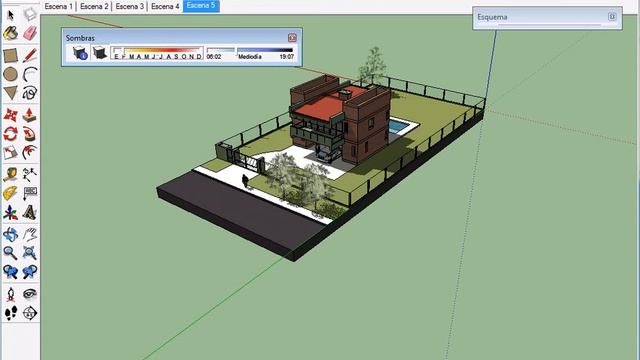Open Shadow Settings in Sombras toolbar
The image size is (640, 360).
click(x=80, y=53)
